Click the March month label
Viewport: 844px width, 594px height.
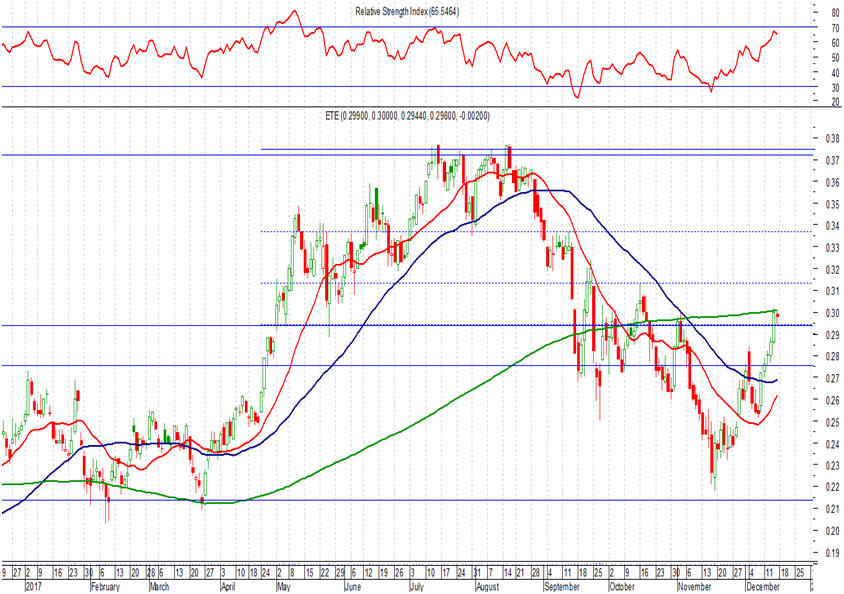[x=159, y=586]
